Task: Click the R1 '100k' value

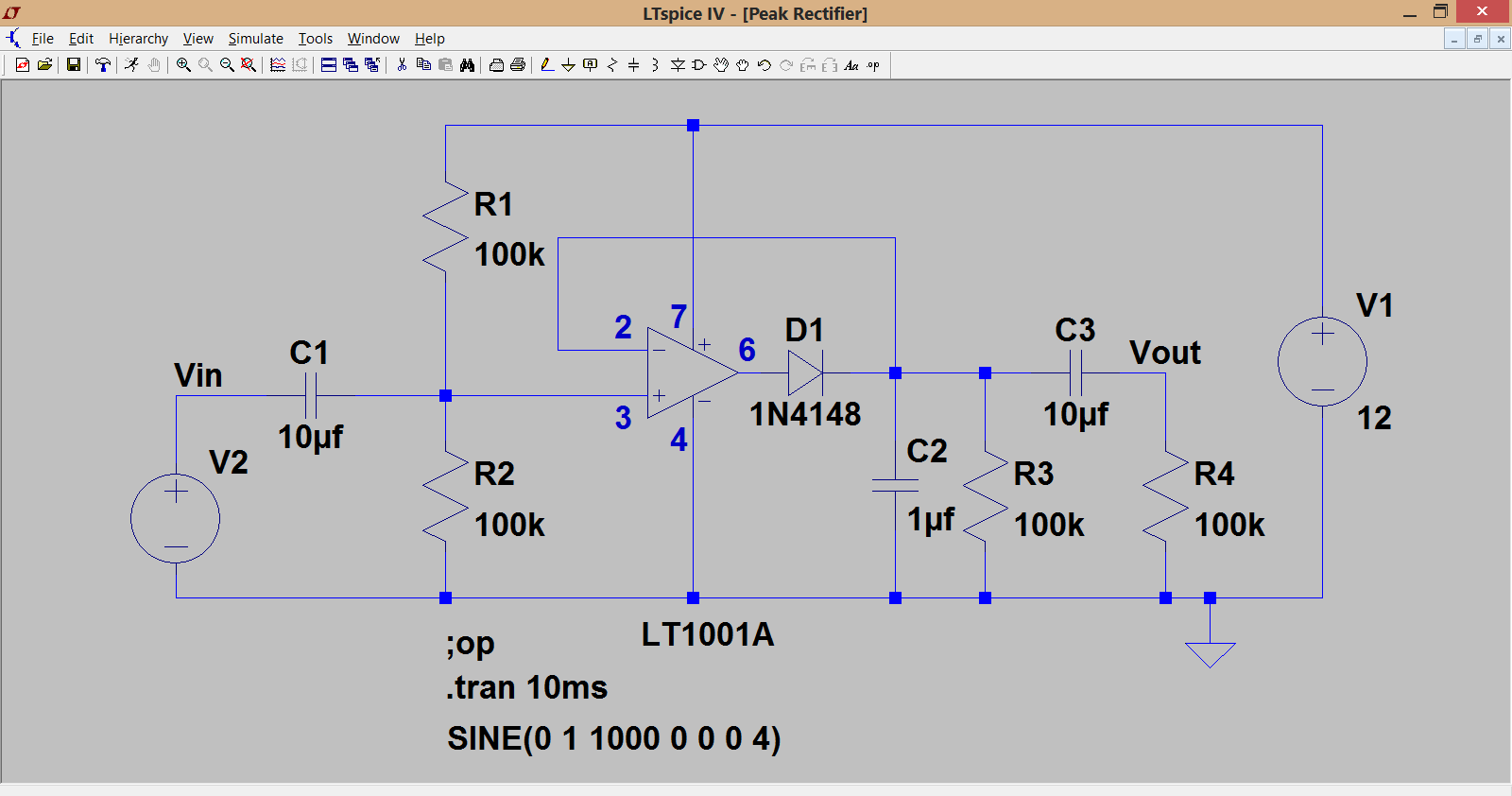Action: [x=509, y=254]
